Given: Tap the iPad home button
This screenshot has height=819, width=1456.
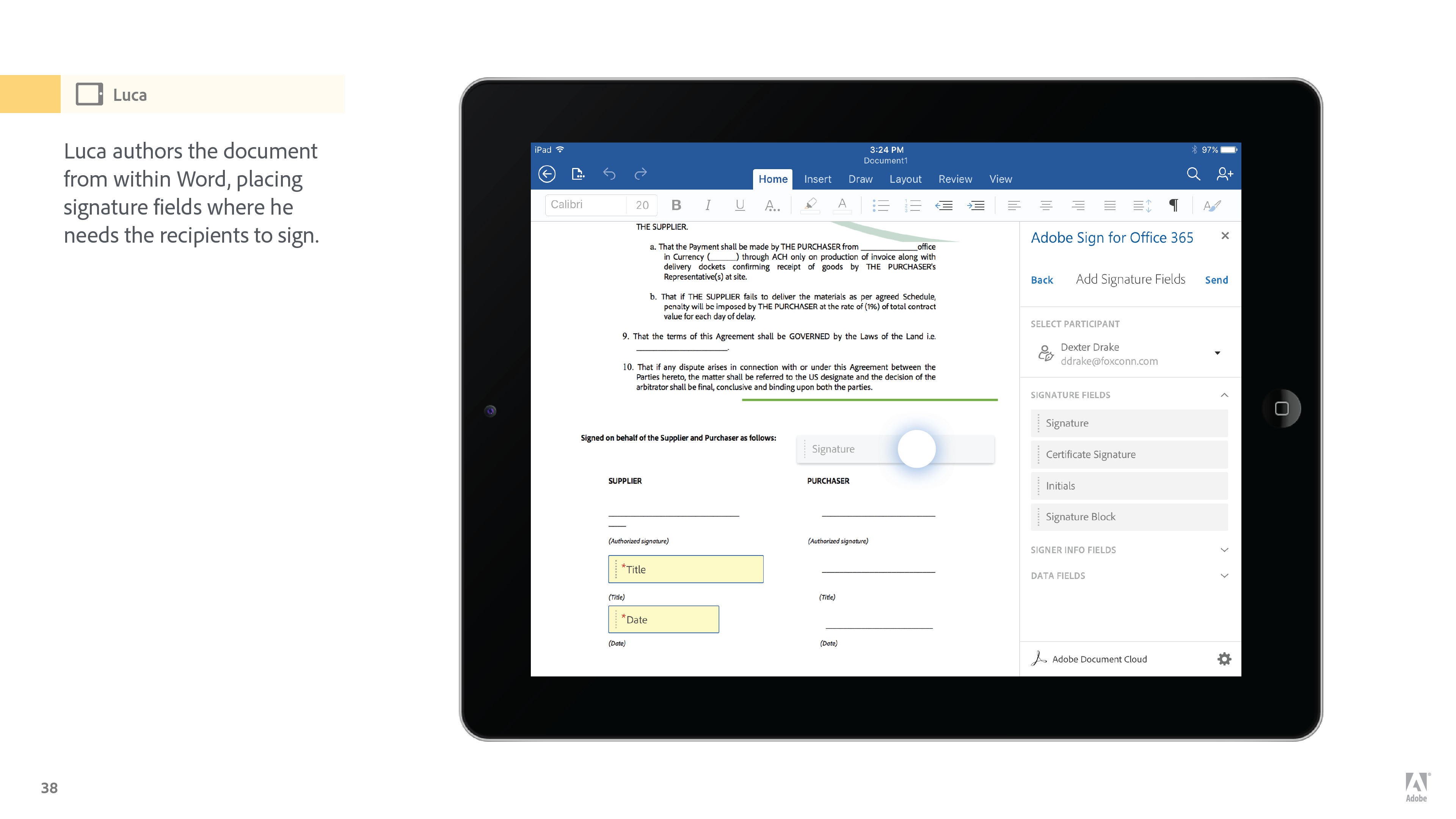Looking at the screenshot, I should 1281,409.
